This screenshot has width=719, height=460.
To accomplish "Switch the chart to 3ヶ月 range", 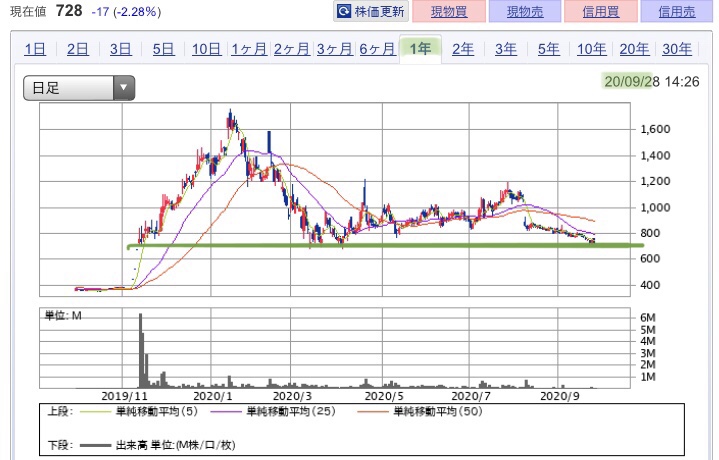I will coord(335,49).
